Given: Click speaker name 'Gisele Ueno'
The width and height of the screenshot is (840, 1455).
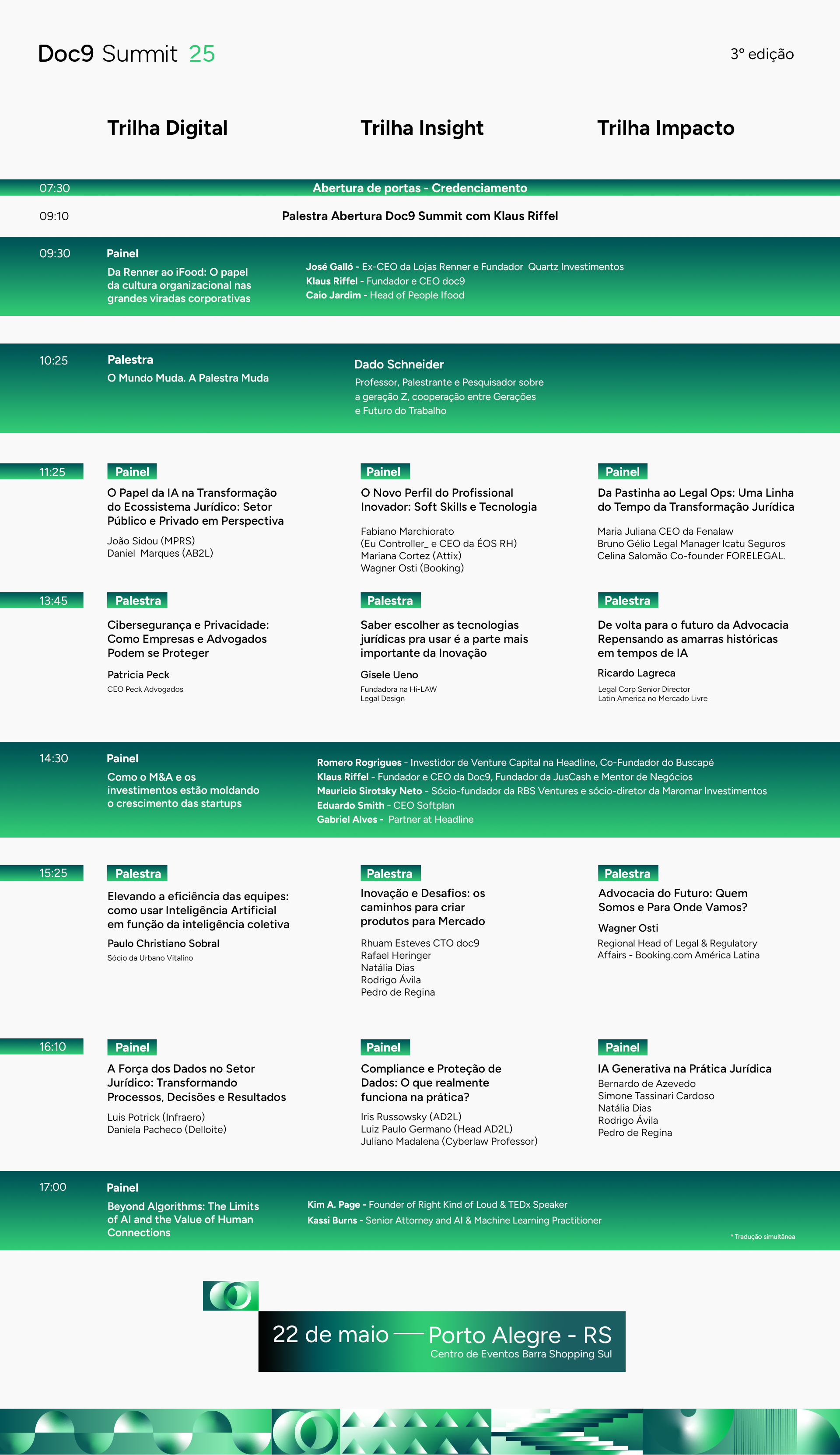Looking at the screenshot, I should [x=389, y=674].
